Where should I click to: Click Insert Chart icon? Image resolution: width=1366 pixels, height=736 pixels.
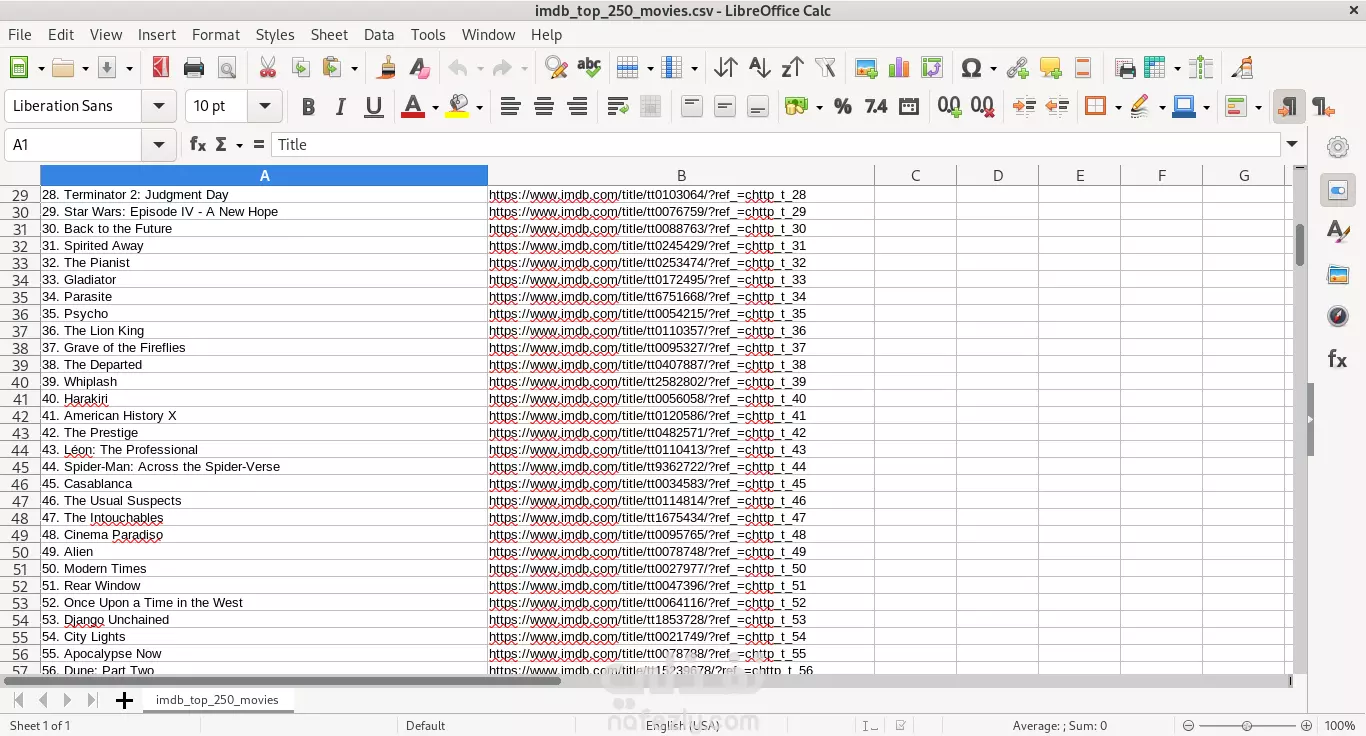click(899, 68)
